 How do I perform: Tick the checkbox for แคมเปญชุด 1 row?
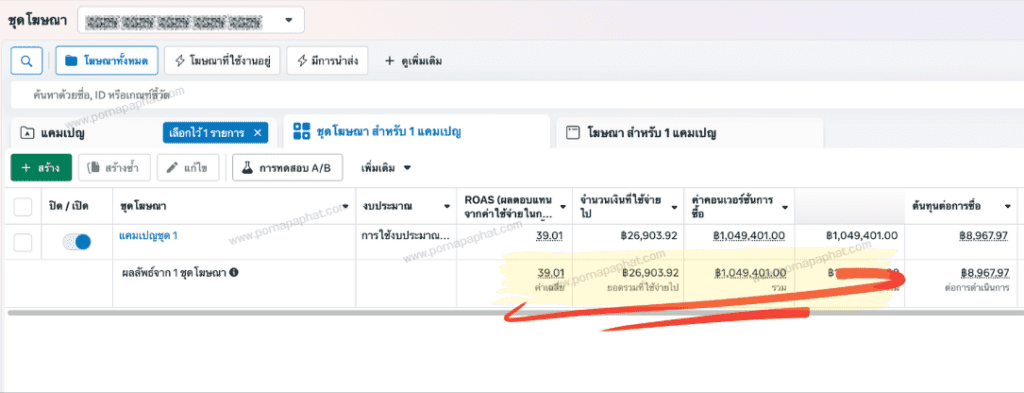click(23, 242)
